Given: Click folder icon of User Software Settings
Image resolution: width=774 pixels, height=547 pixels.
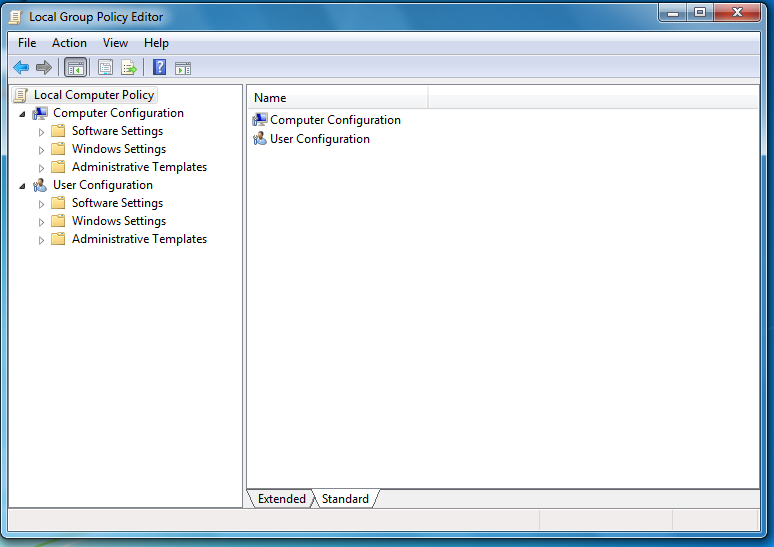Looking at the screenshot, I should click(58, 203).
